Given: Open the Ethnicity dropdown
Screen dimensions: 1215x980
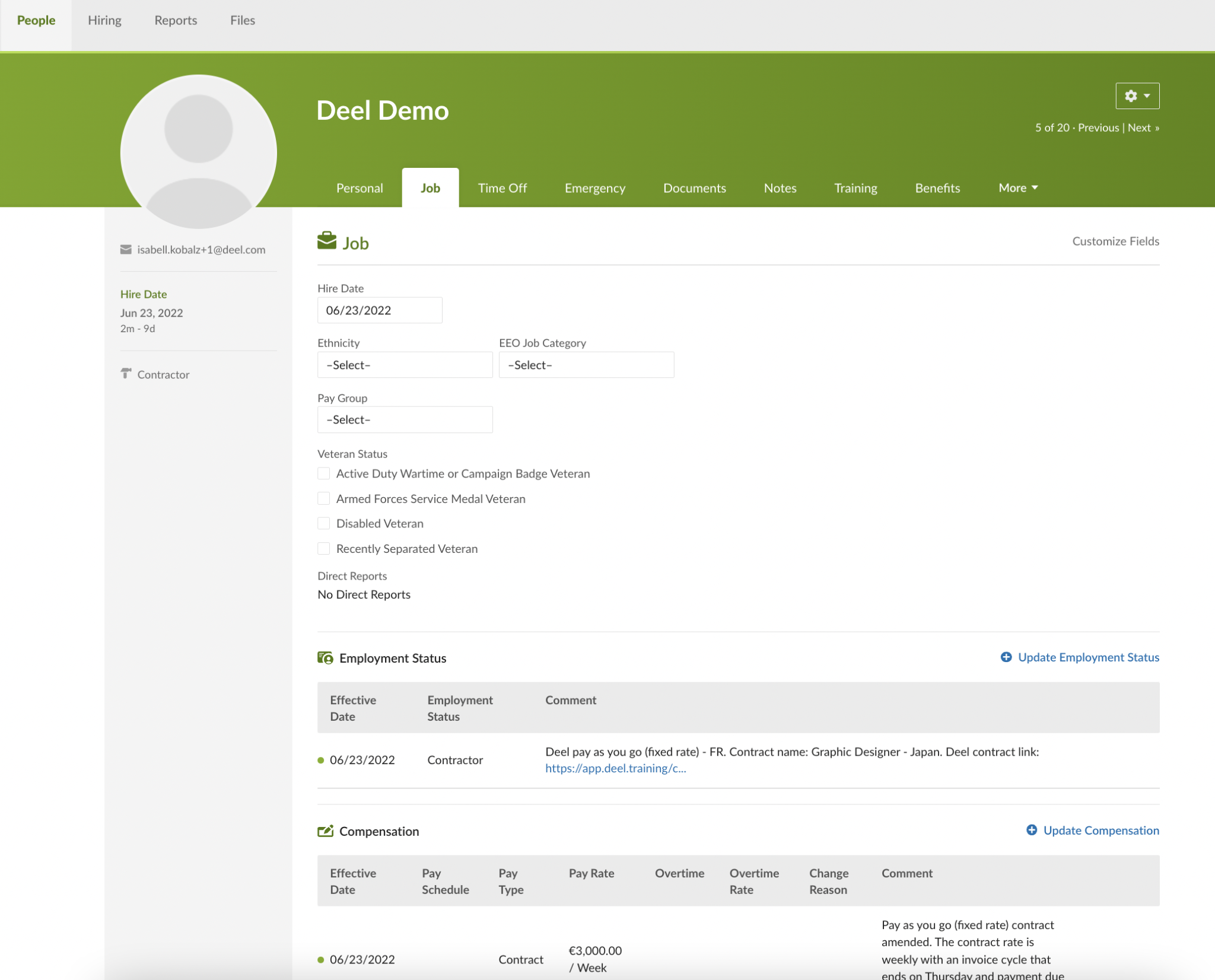Looking at the screenshot, I should point(405,365).
